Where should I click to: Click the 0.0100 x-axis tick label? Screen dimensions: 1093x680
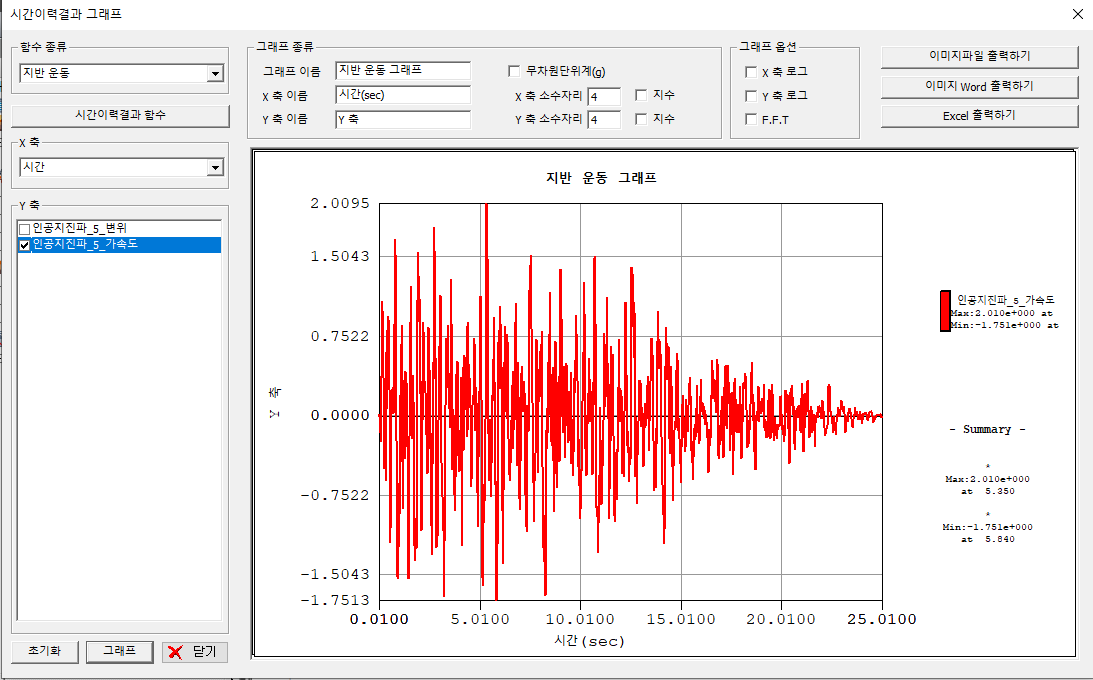pyautogui.click(x=379, y=619)
